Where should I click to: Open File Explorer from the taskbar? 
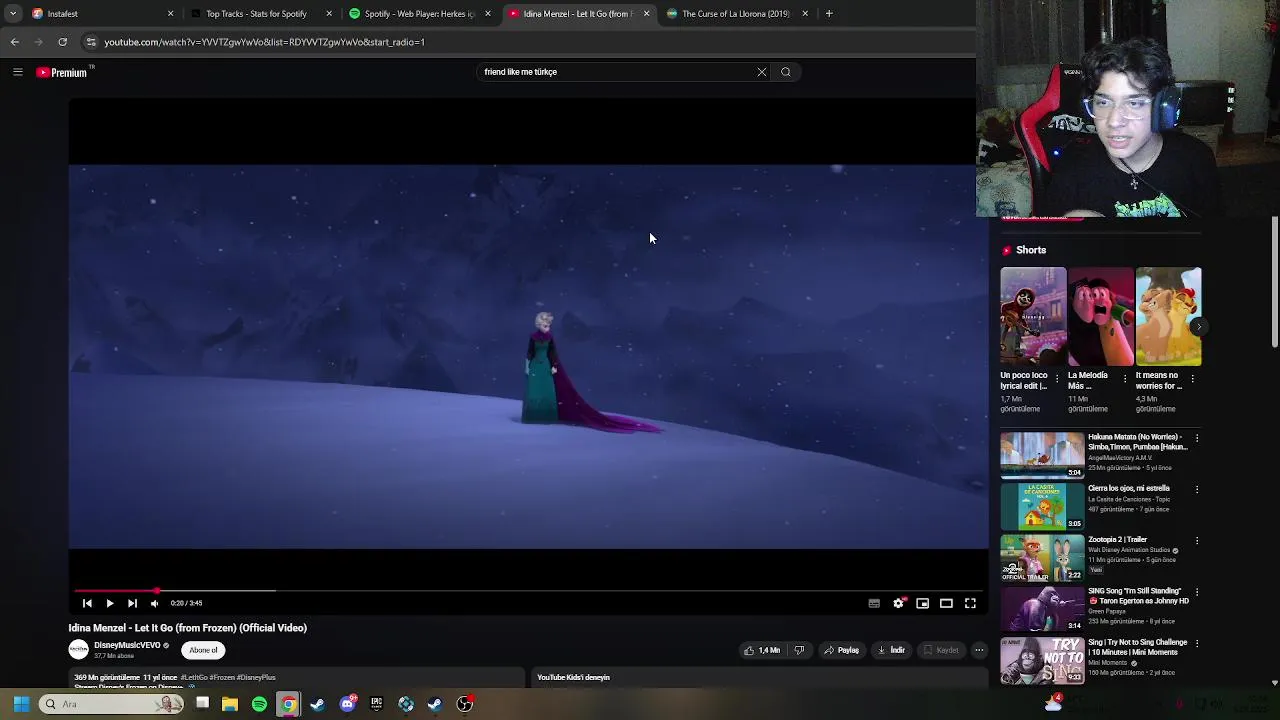coord(230,704)
